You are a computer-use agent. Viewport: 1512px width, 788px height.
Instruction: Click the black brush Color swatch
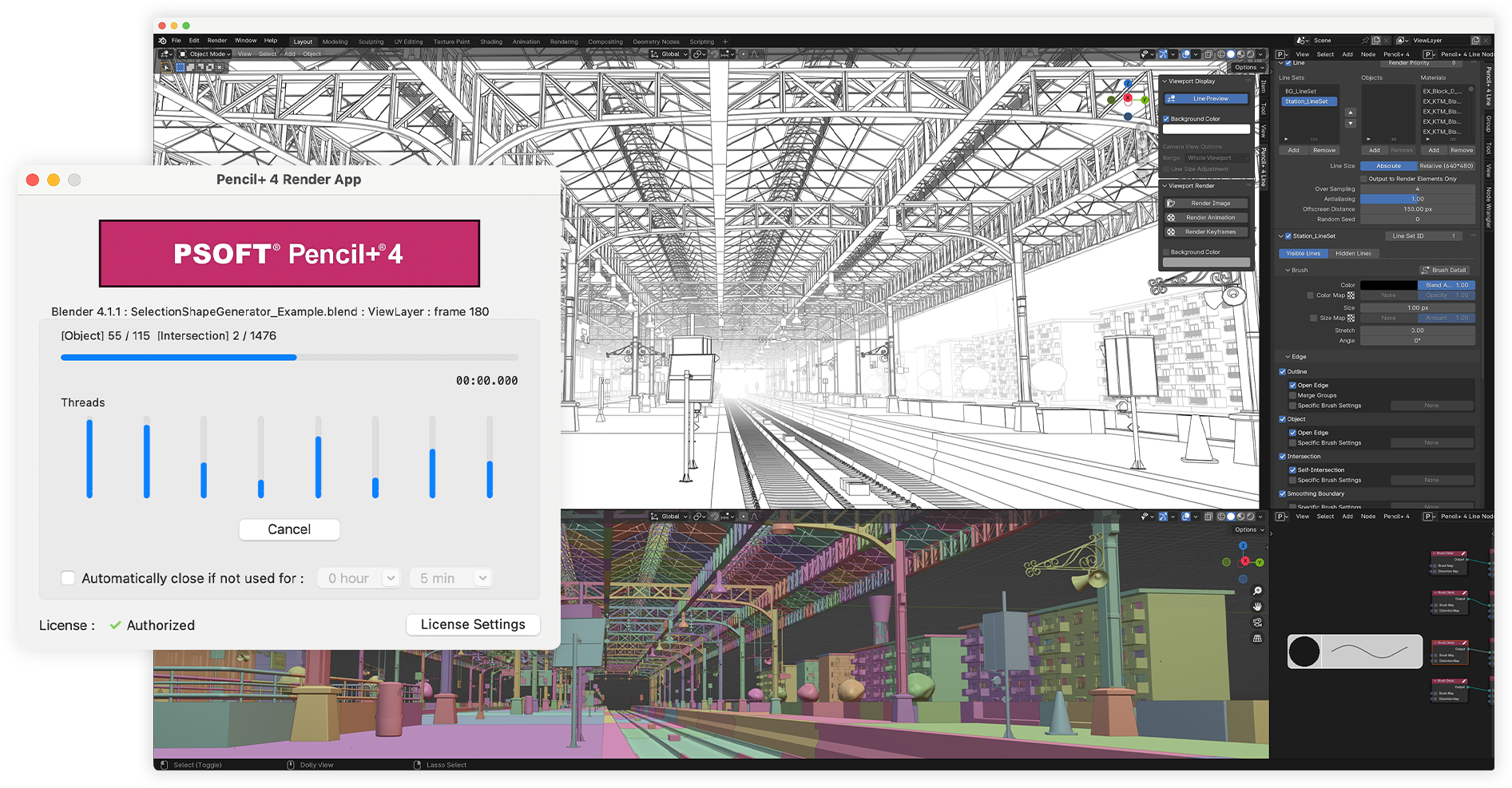1388,285
